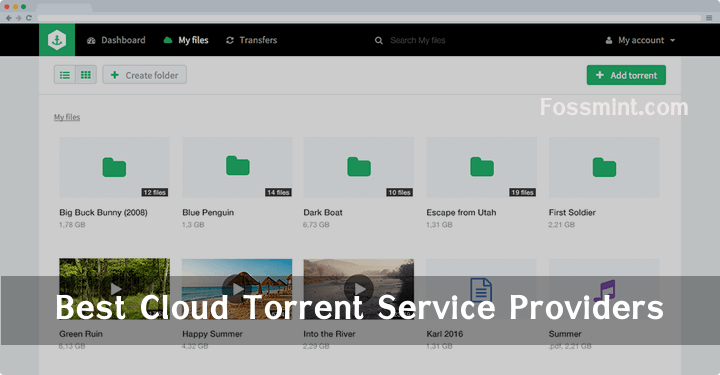The width and height of the screenshot is (720, 375).
Task: Open the Karl 2016 document icon
Action: (x=481, y=290)
